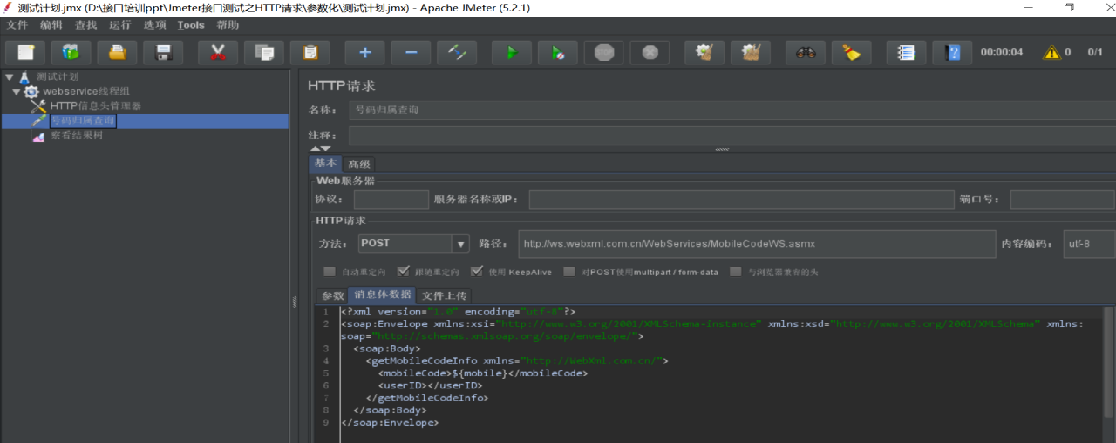Open Help with question mark icon
This screenshot has width=1116, height=443.
[952, 53]
